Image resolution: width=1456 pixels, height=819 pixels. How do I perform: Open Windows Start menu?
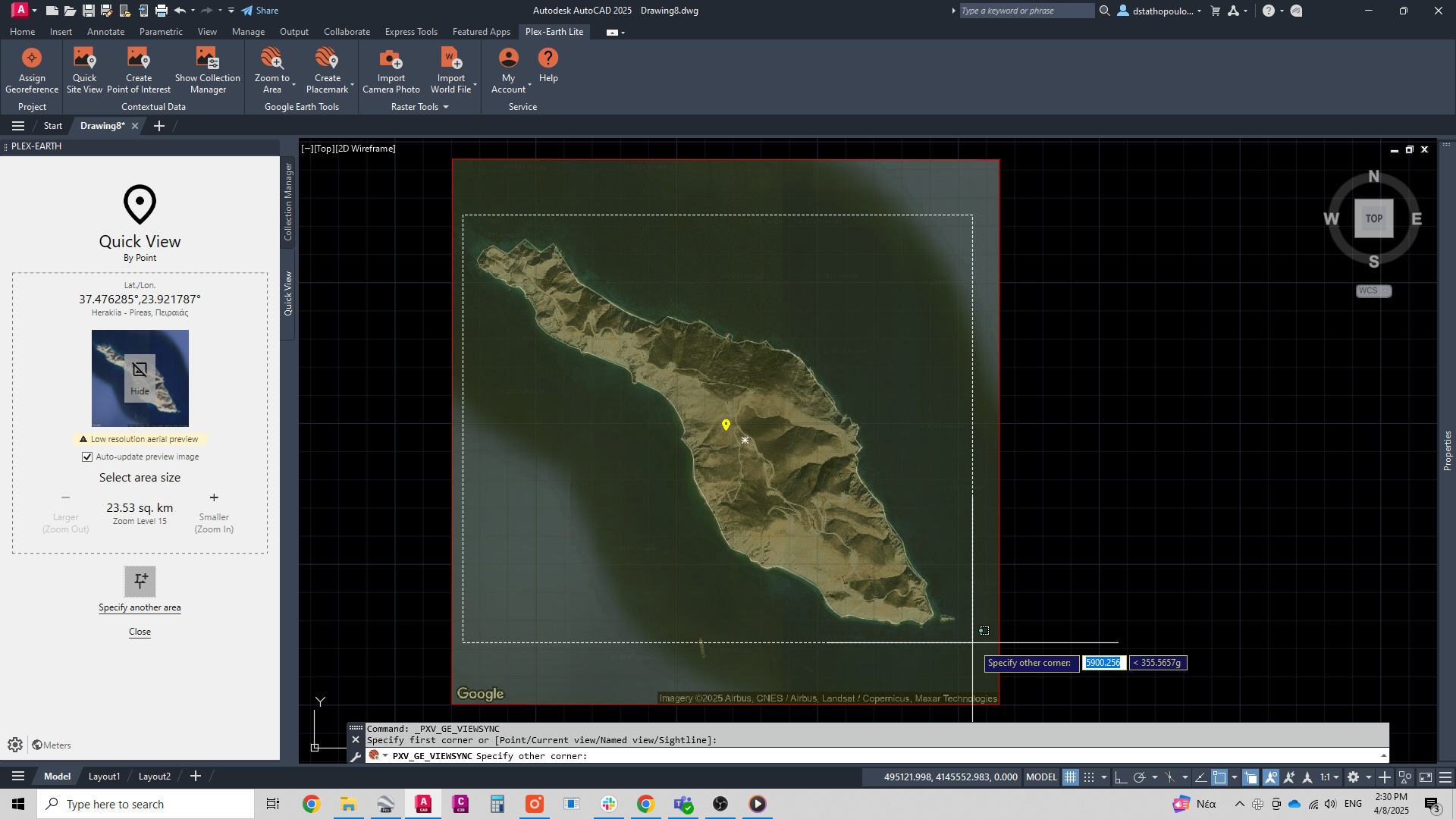[18, 804]
